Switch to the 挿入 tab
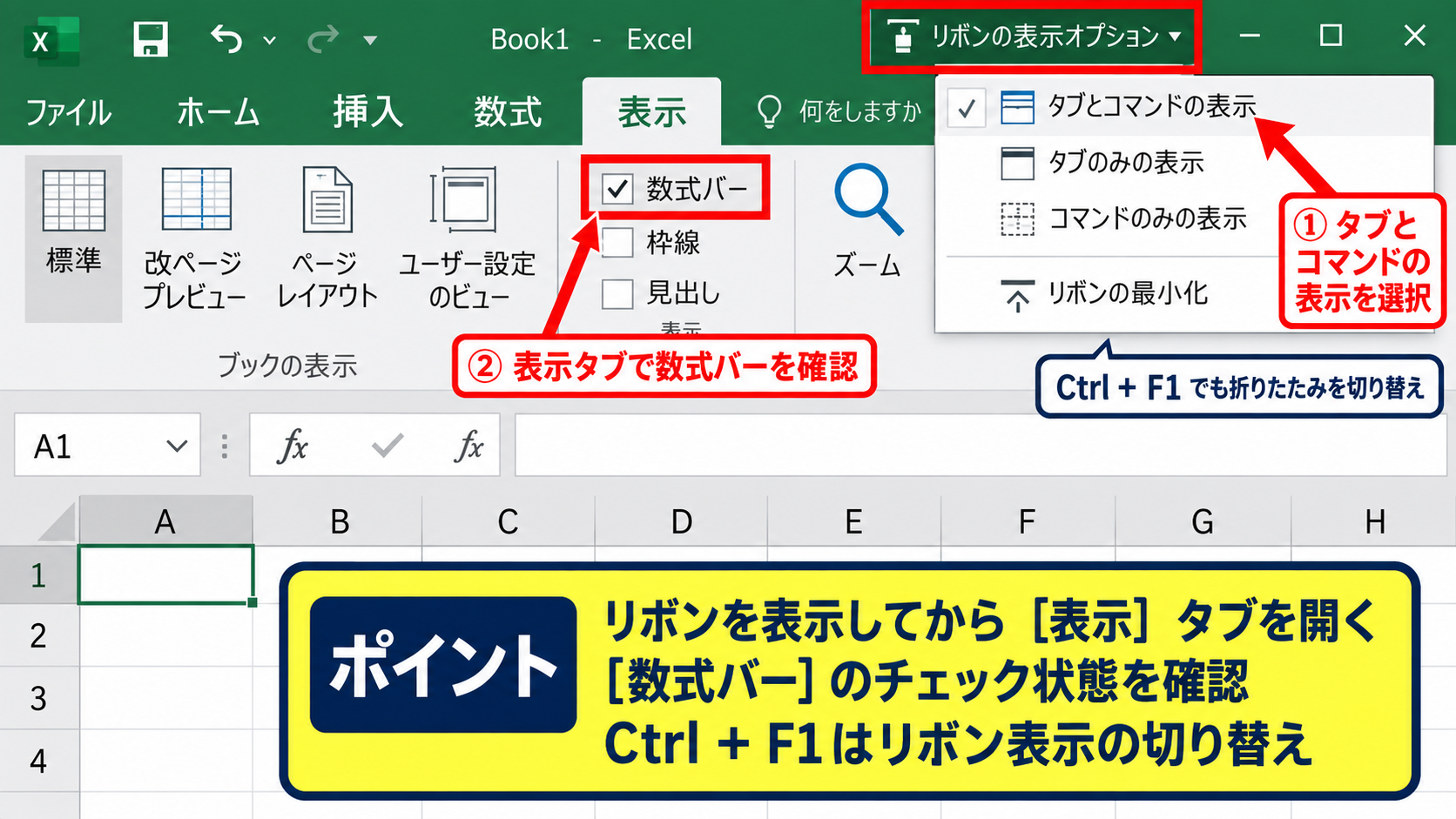The image size is (1456, 819). tap(367, 111)
